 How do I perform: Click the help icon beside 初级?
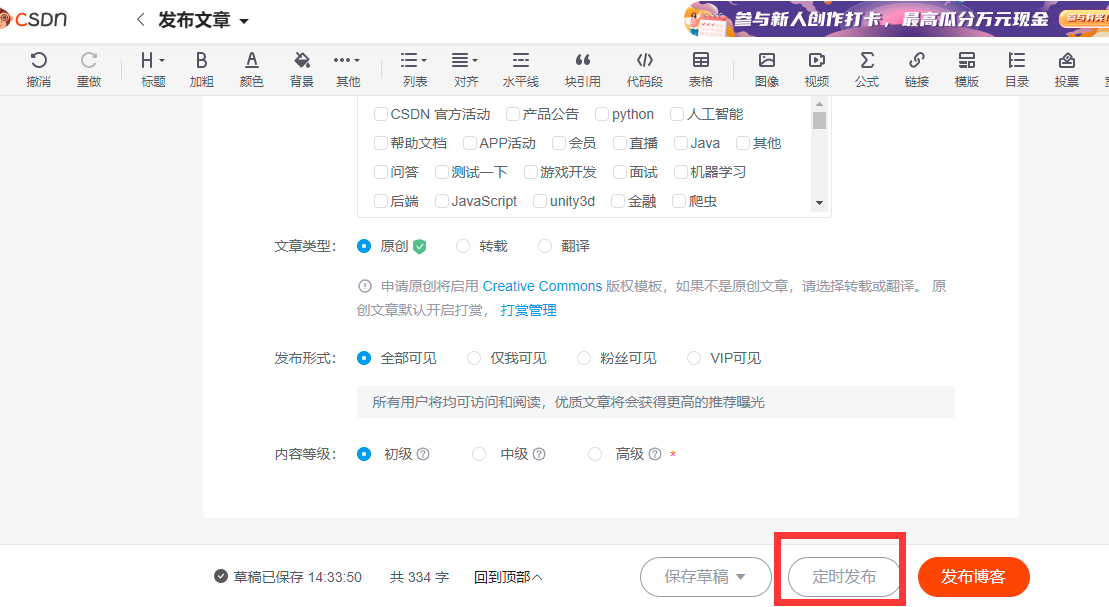pyautogui.click(x=423, y=454)
